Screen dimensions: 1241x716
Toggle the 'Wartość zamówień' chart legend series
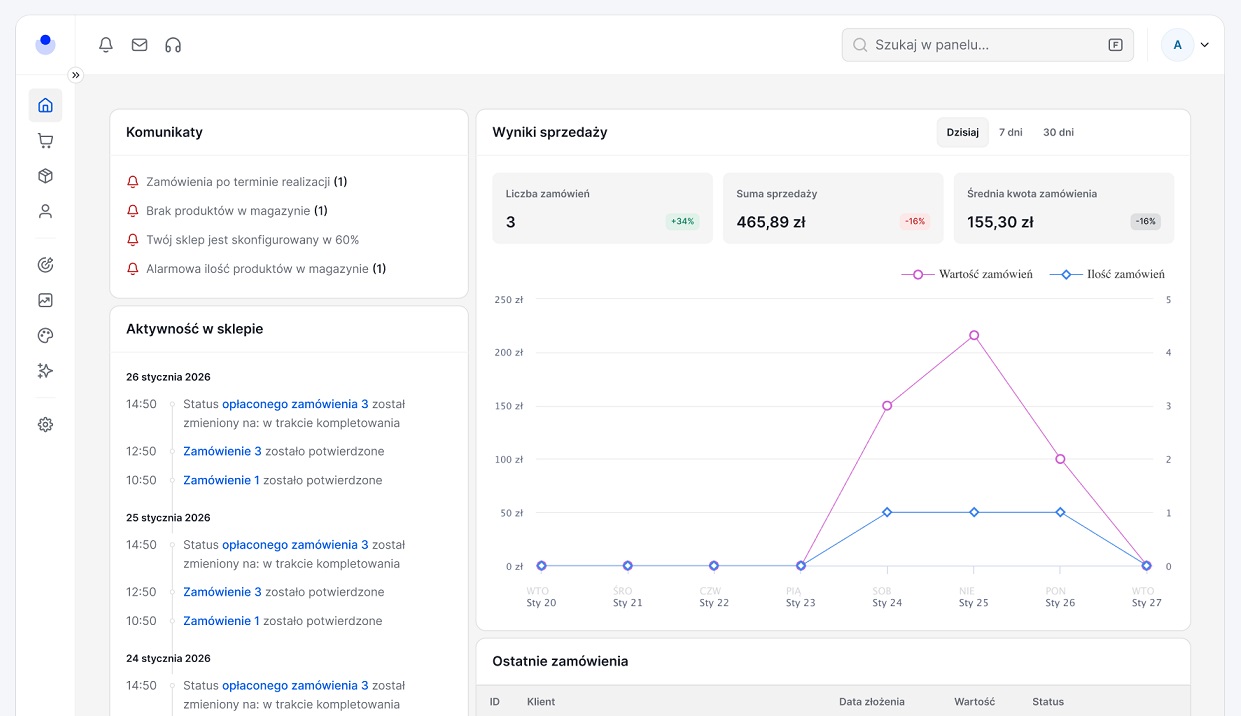pos(967,274)
